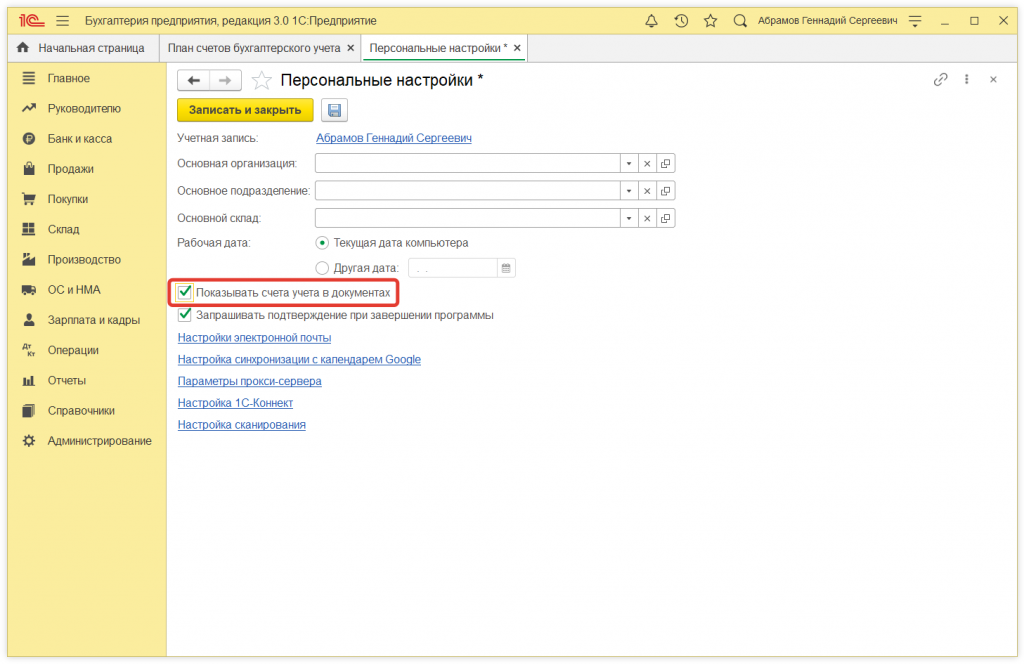Open history clock icon
The width and height of the screenshot is (1024, 664).
pos(681,21)
